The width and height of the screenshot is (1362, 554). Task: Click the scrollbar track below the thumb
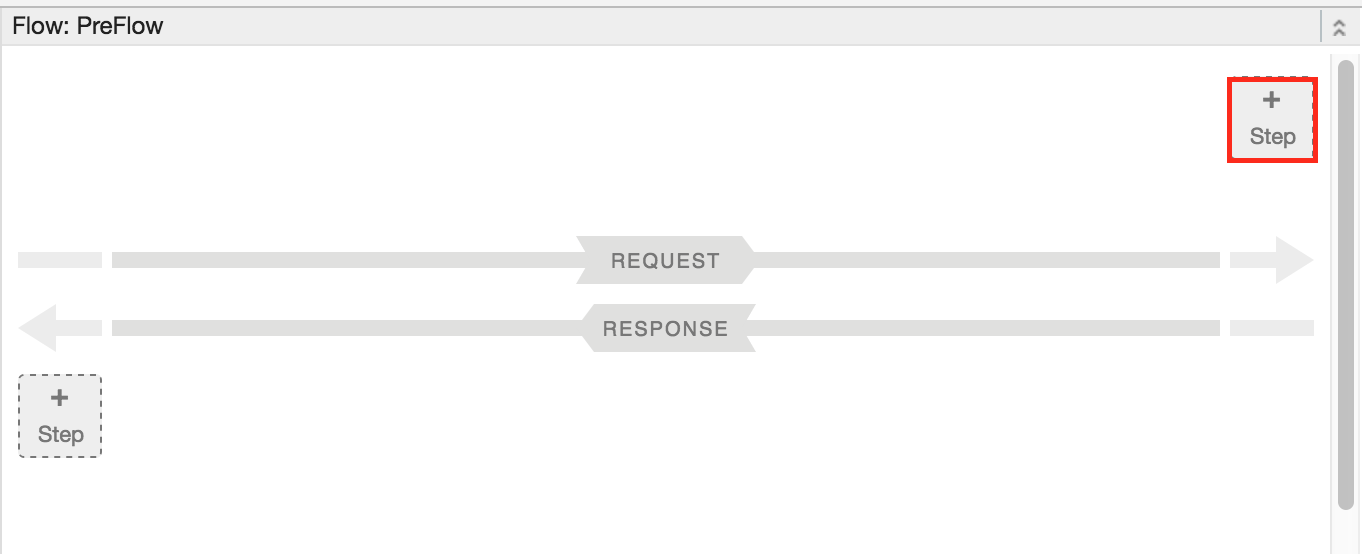(1346, 530)
